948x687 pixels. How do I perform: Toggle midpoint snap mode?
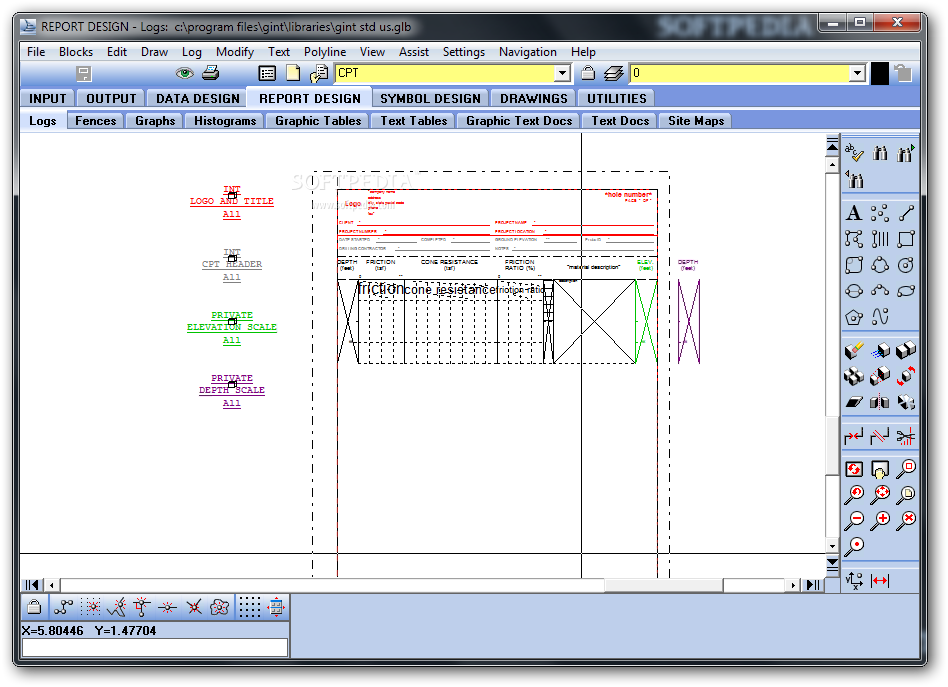coord(167,607)
